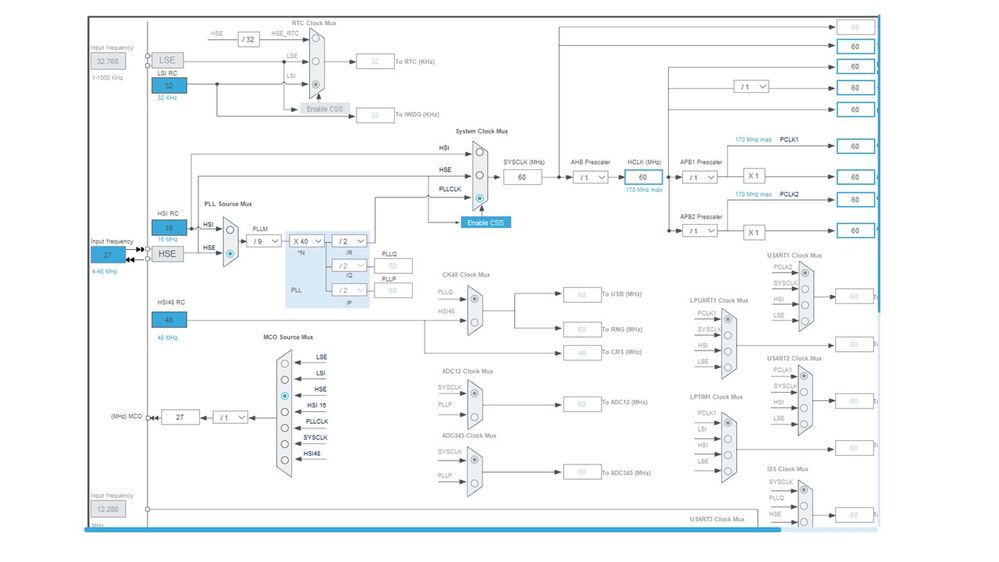Select LSI in the RTC Clock Mux

click(315, 84)
